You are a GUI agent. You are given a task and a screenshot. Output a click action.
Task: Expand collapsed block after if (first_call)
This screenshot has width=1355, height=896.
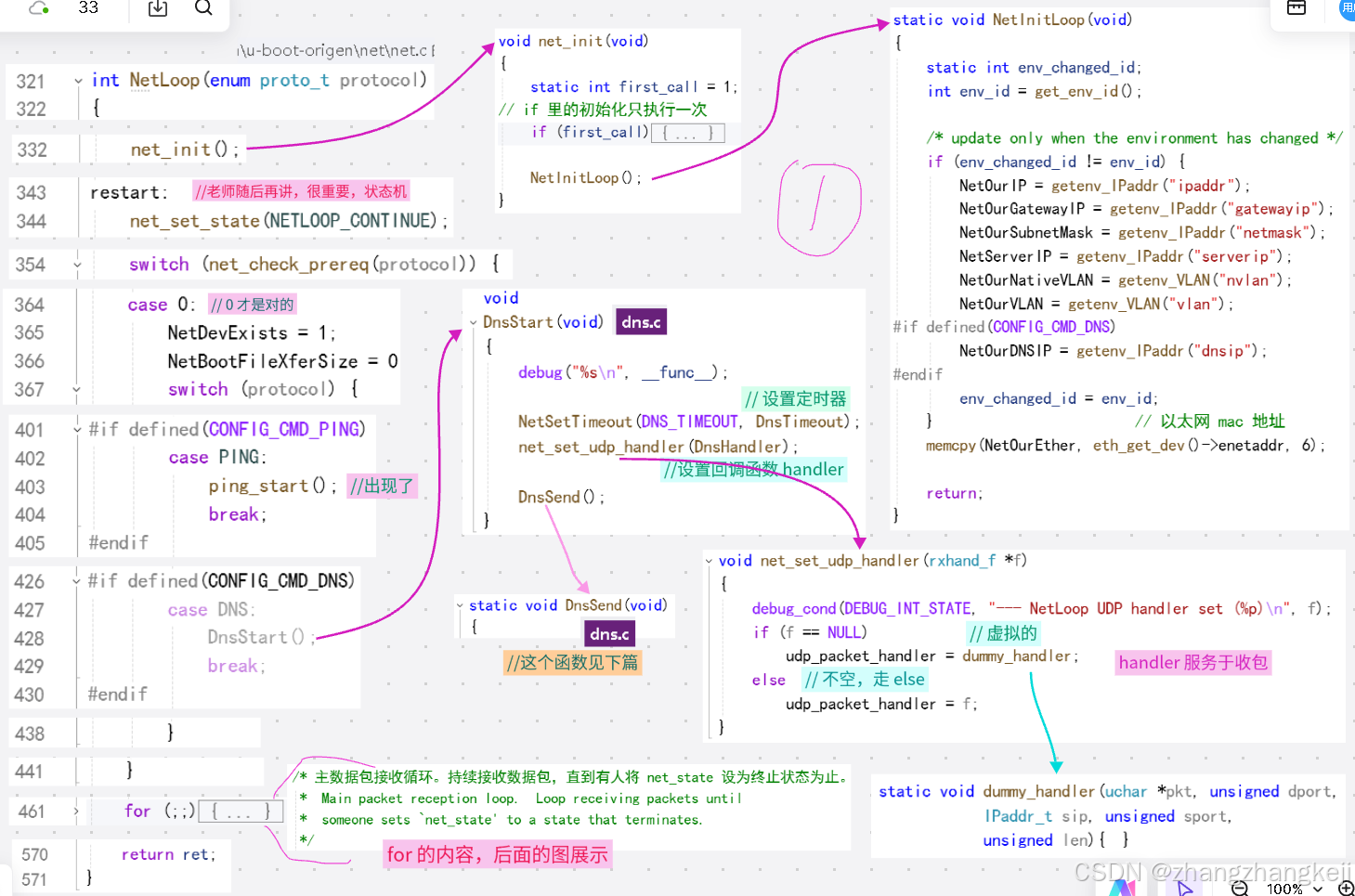[x=687, y=133]
